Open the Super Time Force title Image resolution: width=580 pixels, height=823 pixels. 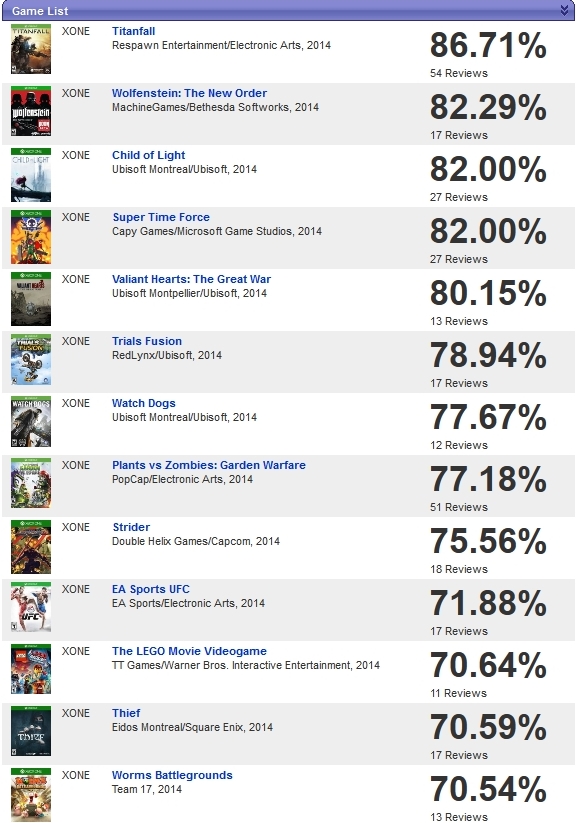click(161, 217)
